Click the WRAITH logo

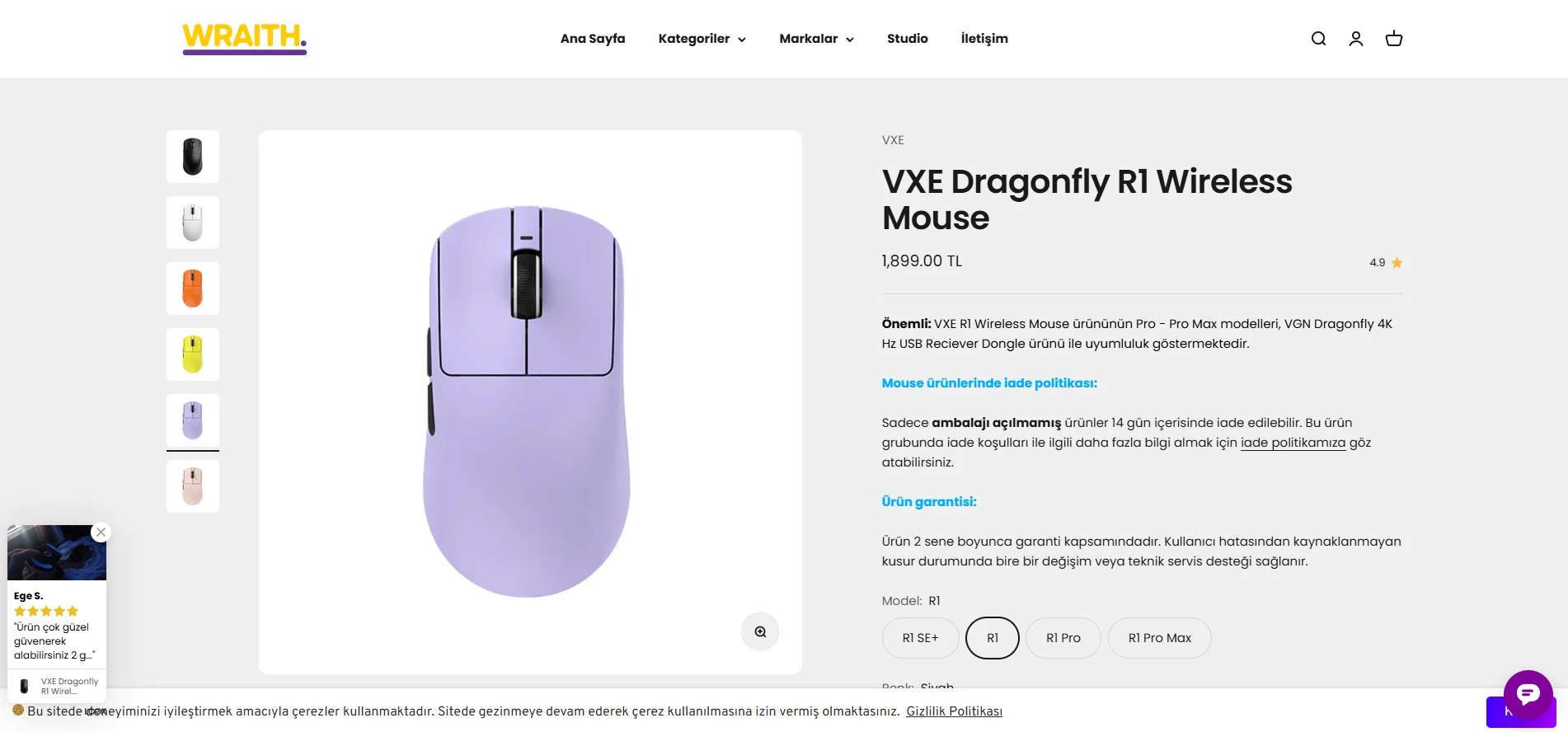pos(245,38)
